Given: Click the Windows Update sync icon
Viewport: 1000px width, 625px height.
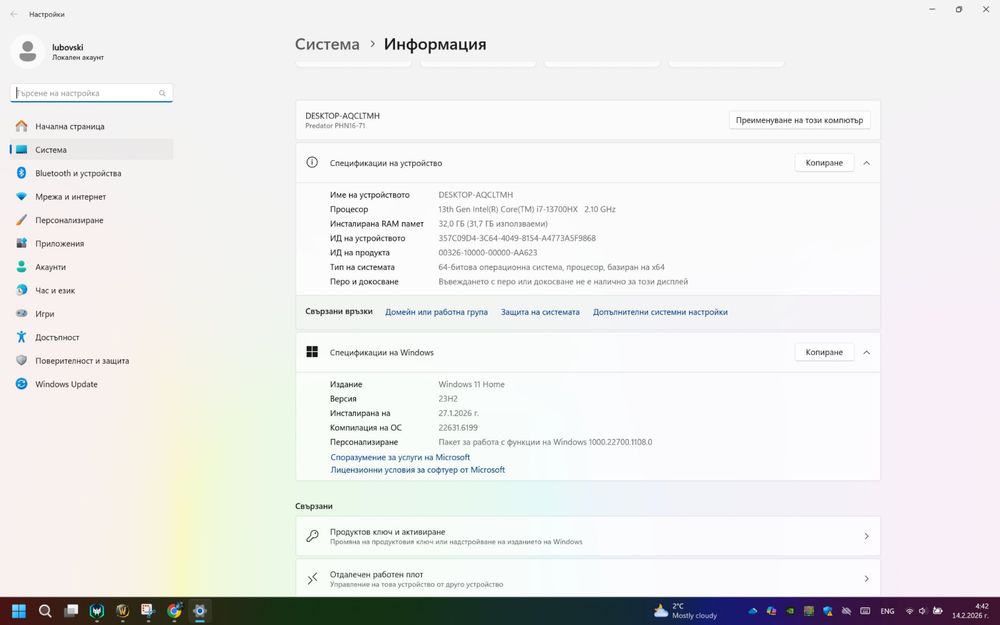Looking at the screenshot, I should click(22, 384).
